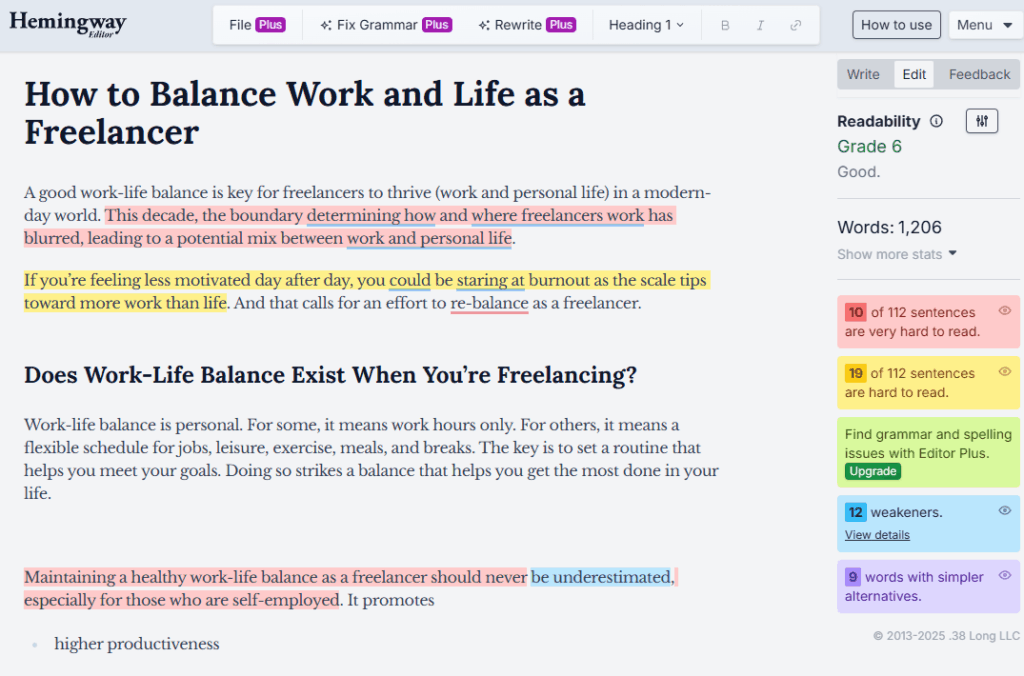This screenshot has width=1024, height=676.
Task: Click the How to use button
Action: point(896,25)
